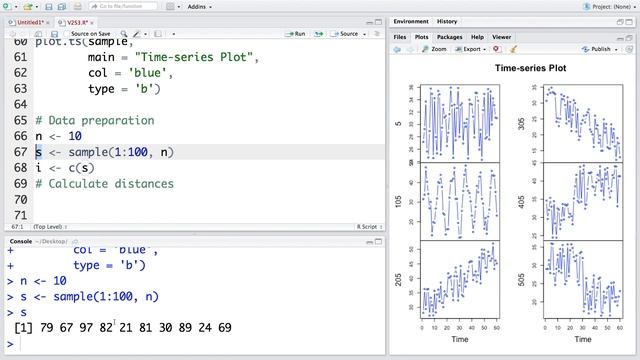Image resolution: width=640 pixels, height=360 pixels.
Task: Click the '# Calculate distances' comment on line 69
Action: tap(104, 184)
